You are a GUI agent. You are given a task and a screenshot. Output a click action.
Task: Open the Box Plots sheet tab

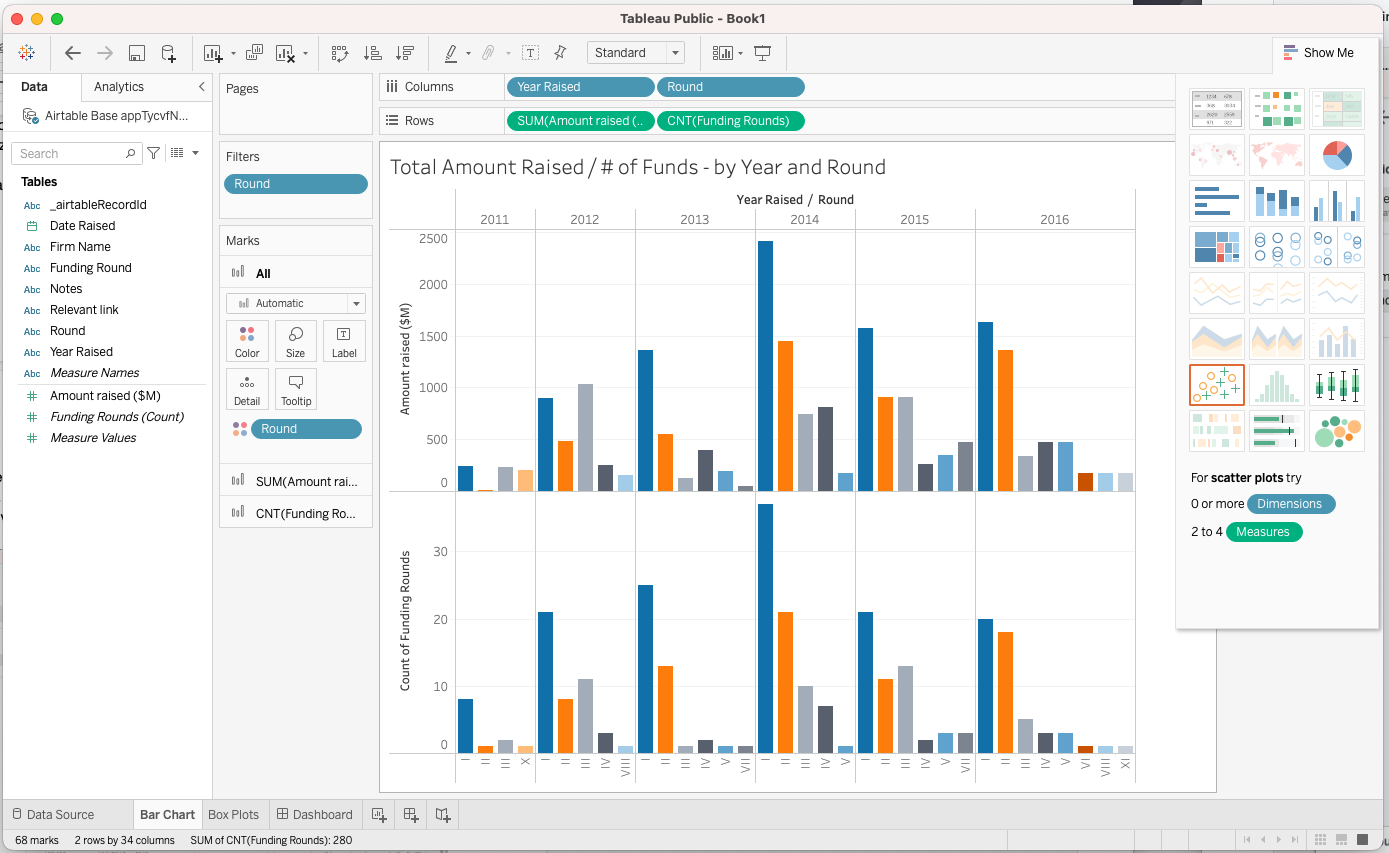coord(233,815)
